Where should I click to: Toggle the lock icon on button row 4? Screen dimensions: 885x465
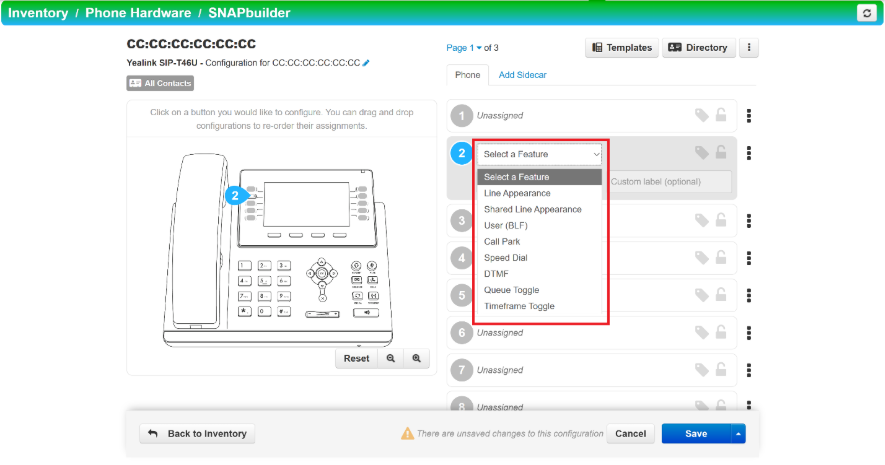[721, 257]
